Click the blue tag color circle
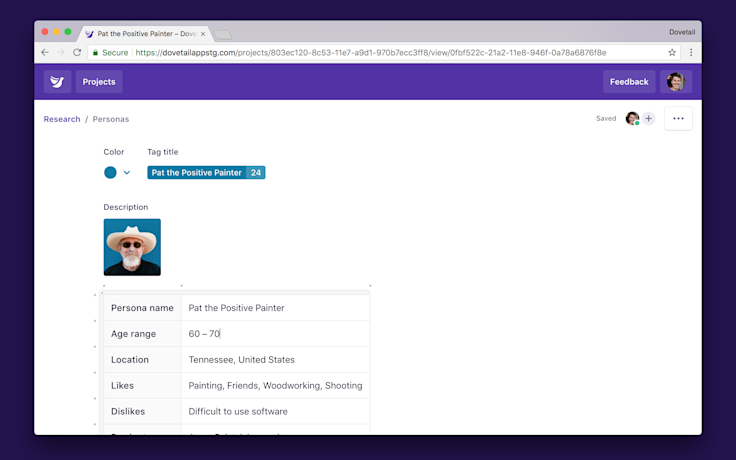Viewport: 736px width, 460px height. pos(110,173)
